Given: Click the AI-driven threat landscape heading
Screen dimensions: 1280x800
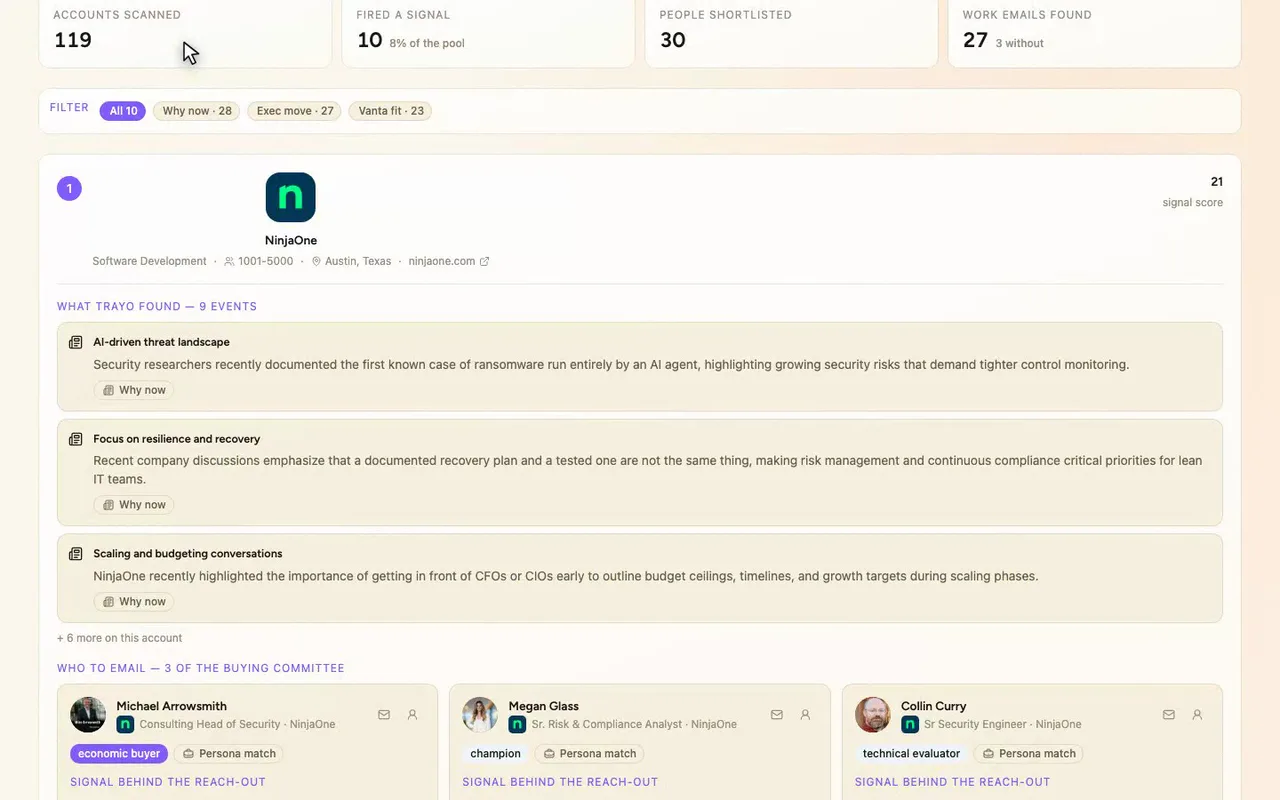Looking at the screenshot, I should [161, 342].
